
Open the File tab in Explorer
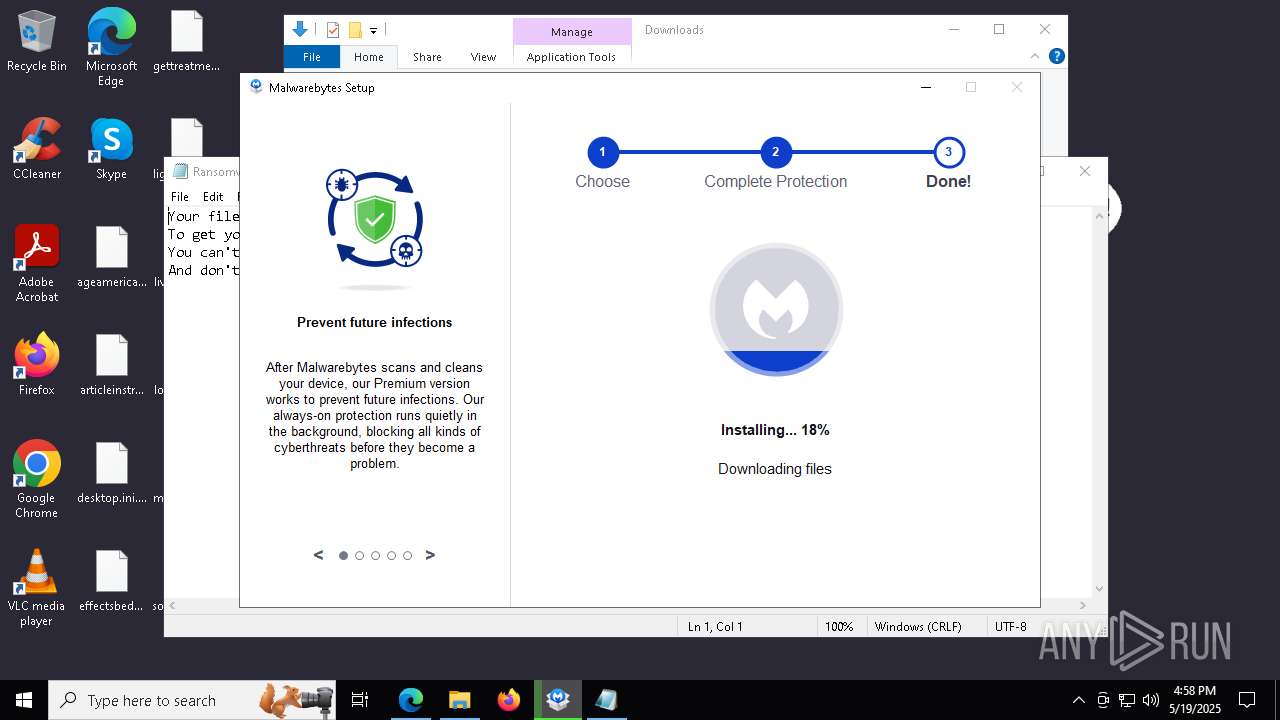[312, 57]
